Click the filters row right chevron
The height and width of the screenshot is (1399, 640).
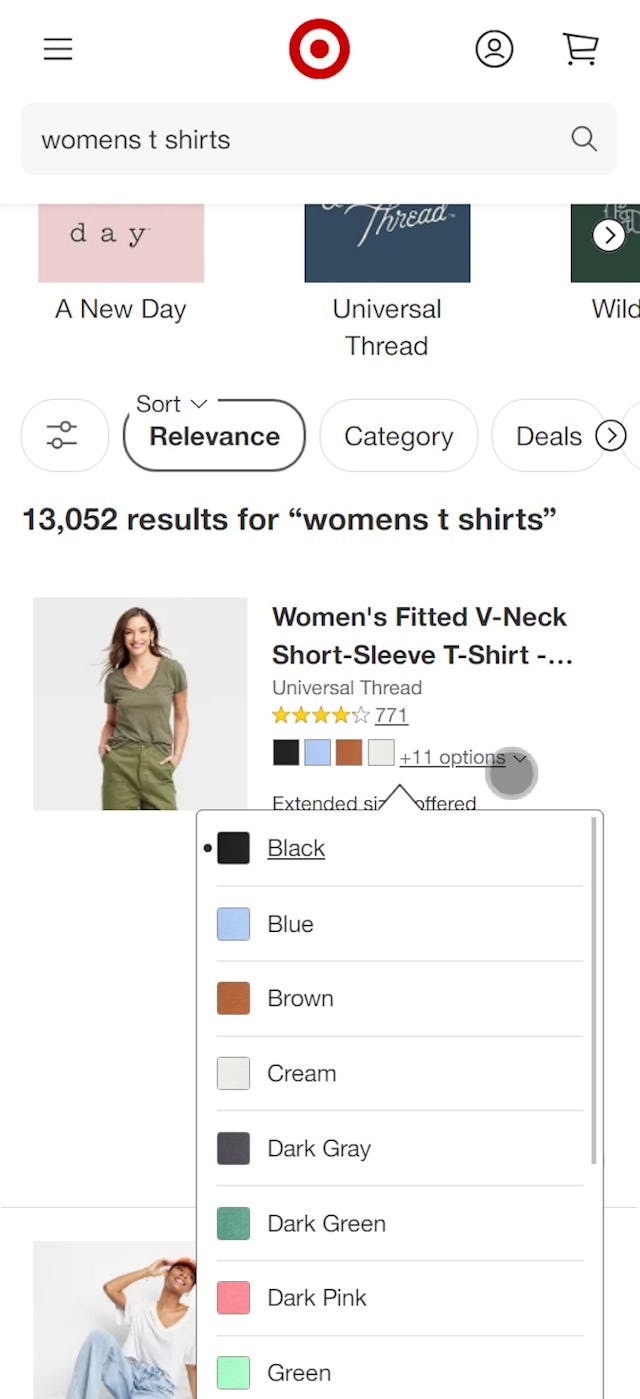pyautogui.click(x=612, y=435)
